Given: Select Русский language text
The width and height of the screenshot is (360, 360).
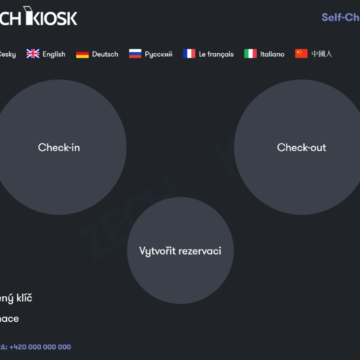Looking at the screenshot, I should click(x=158, y=54).
